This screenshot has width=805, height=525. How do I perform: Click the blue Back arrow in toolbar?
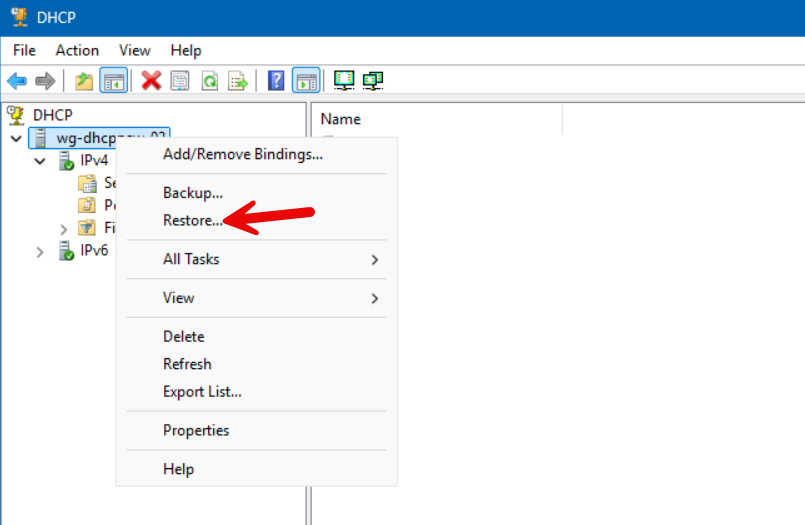point(17,81)
